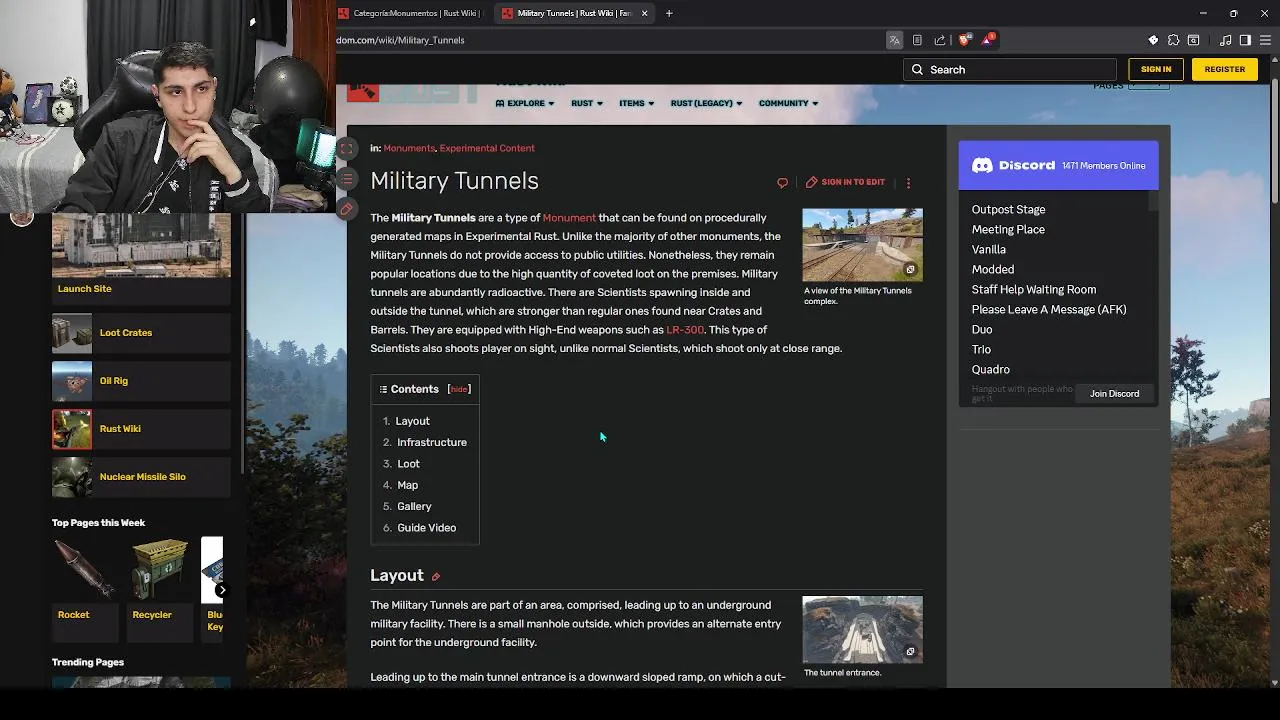Open a new browser tab
This screenshot has width=1280, height=720.
click(669, 13)
